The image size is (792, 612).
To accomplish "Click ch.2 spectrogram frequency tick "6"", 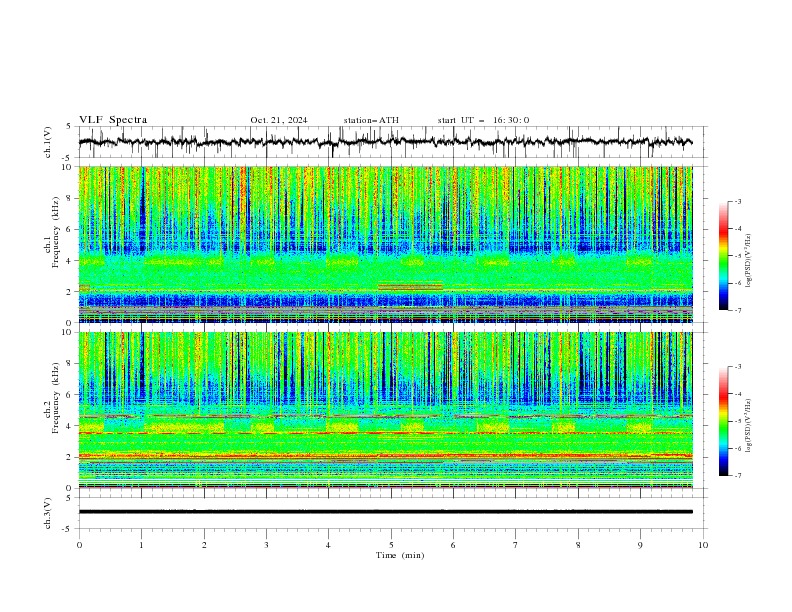I will (70, 395).
